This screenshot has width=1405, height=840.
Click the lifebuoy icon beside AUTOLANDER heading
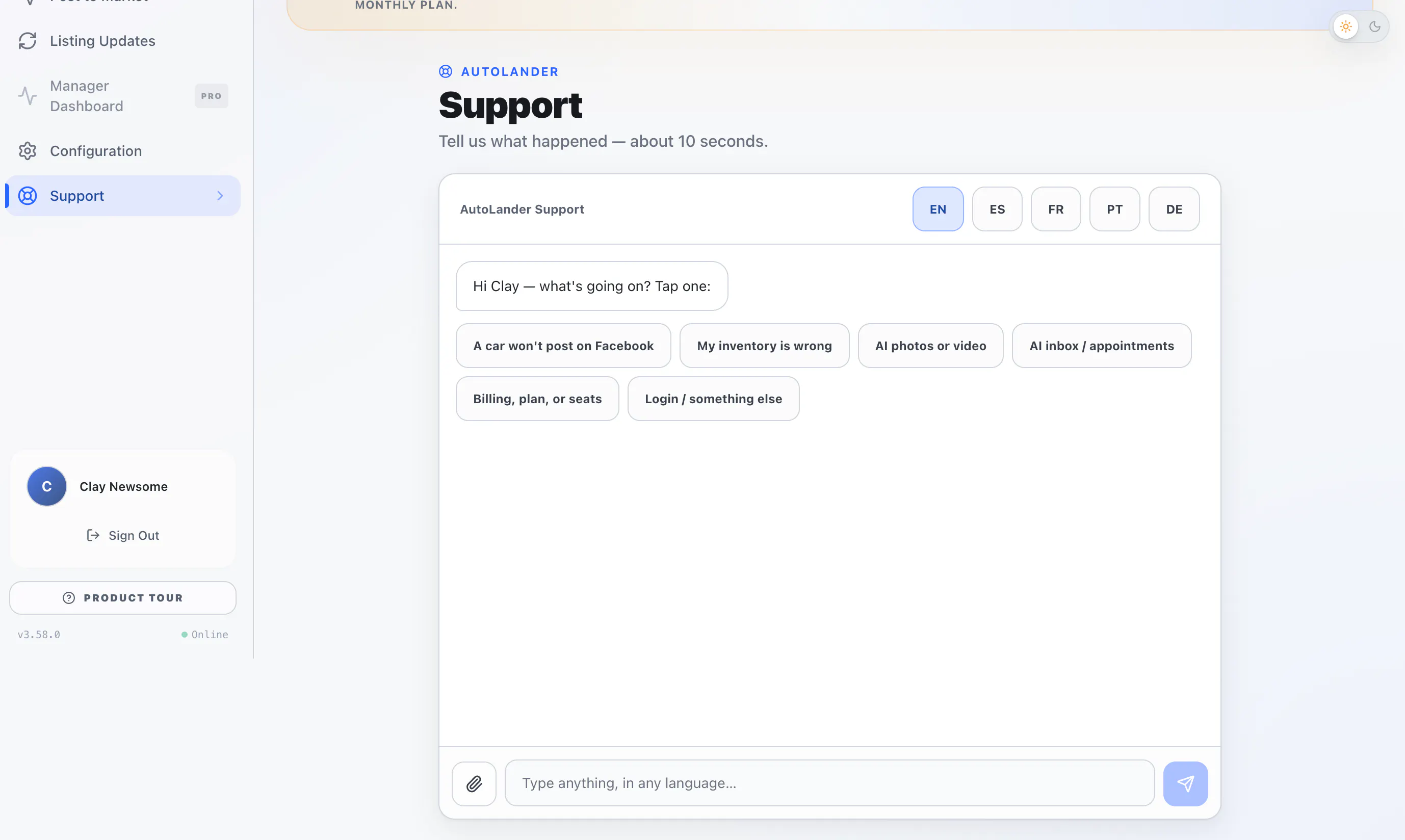(x=446, y=71)
